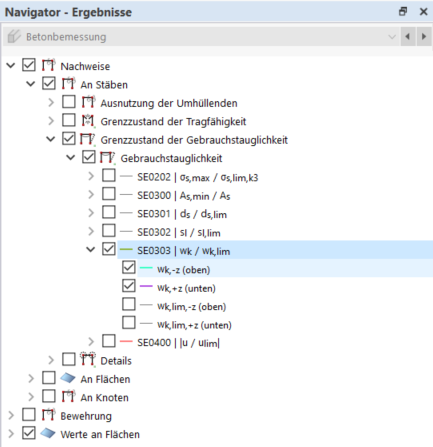Click the Betonbemessung add-on icon
Viewport: 433px width, 447px height.
pyautogui.click(x=14, y=36)
